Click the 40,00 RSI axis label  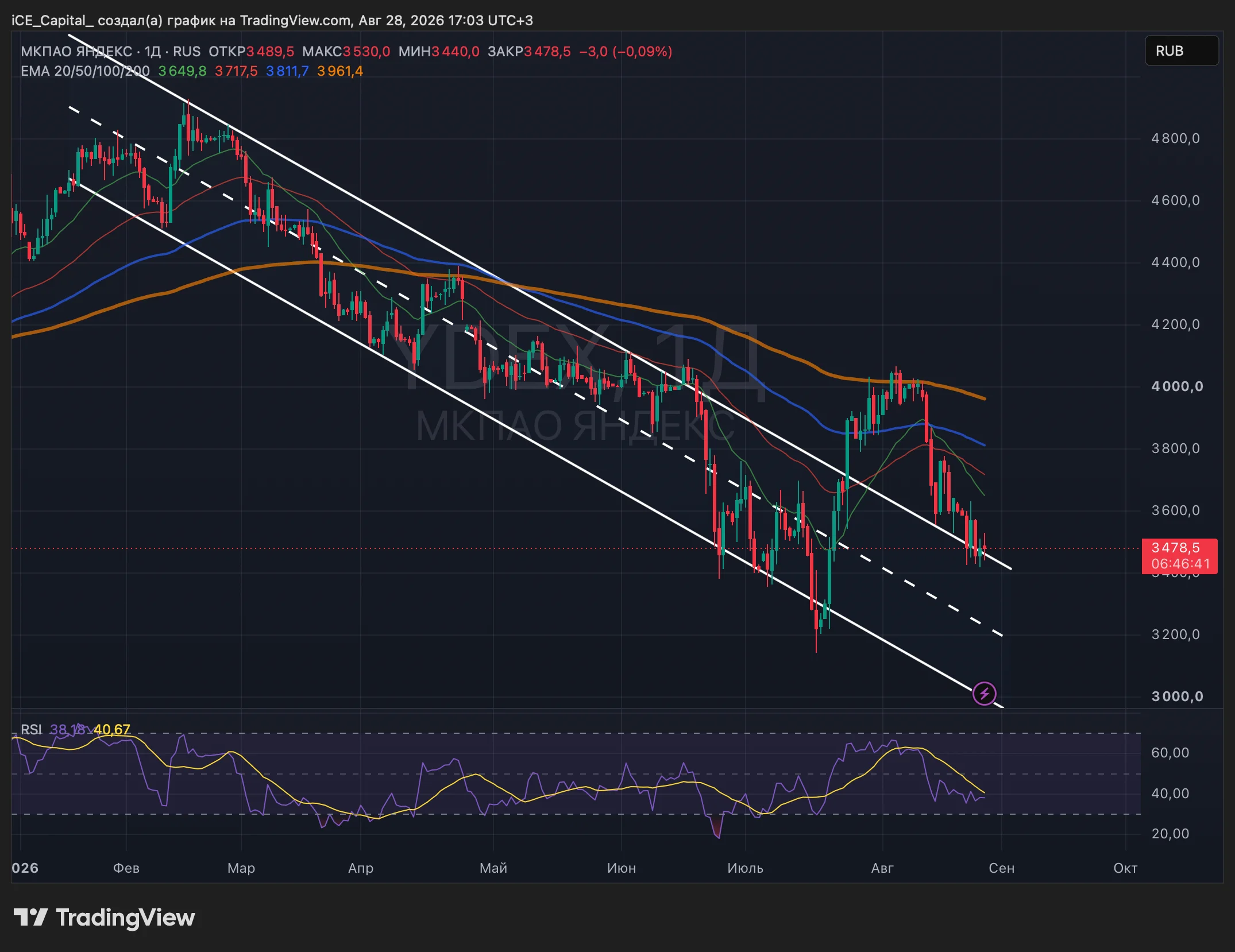1170,794
